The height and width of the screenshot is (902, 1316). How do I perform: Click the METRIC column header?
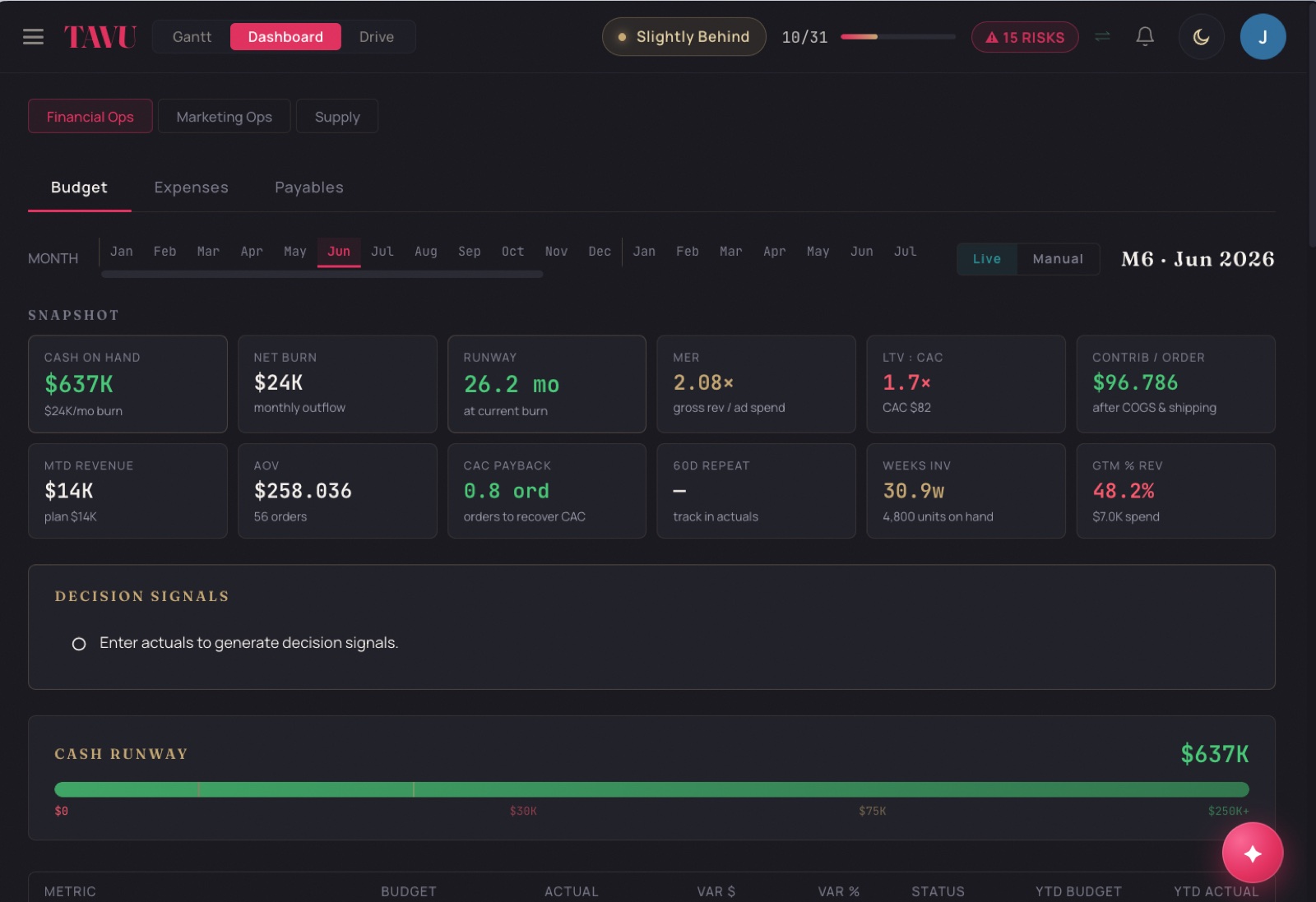pos(70,891)
